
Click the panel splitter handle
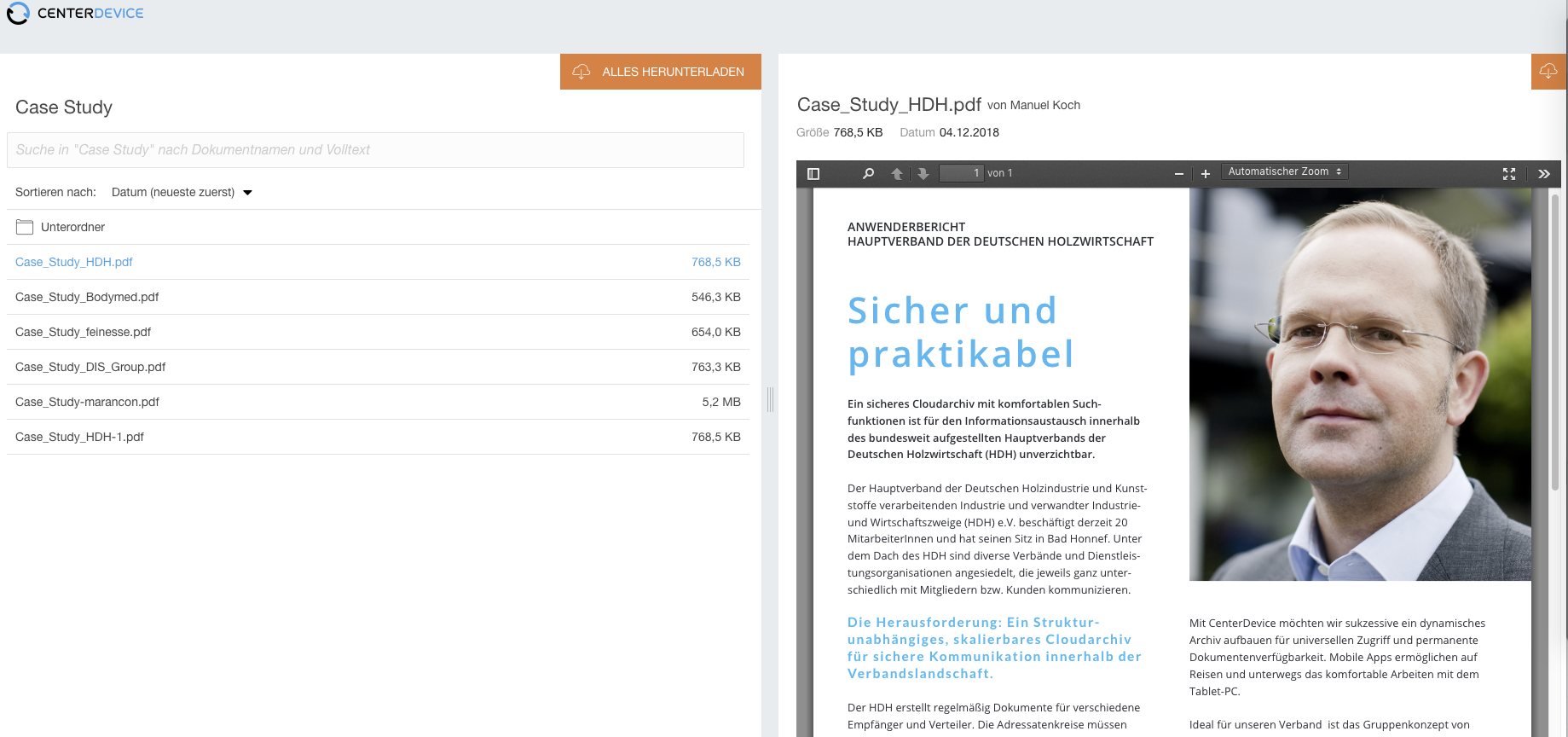770,399
